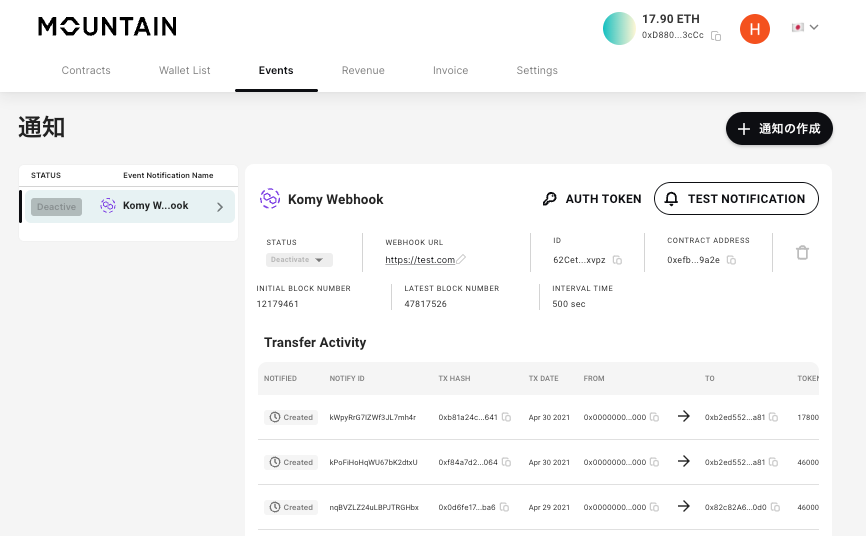
Task: Copy the To address 0x82c82A6...0d0
Action: [x=774, y=507]
